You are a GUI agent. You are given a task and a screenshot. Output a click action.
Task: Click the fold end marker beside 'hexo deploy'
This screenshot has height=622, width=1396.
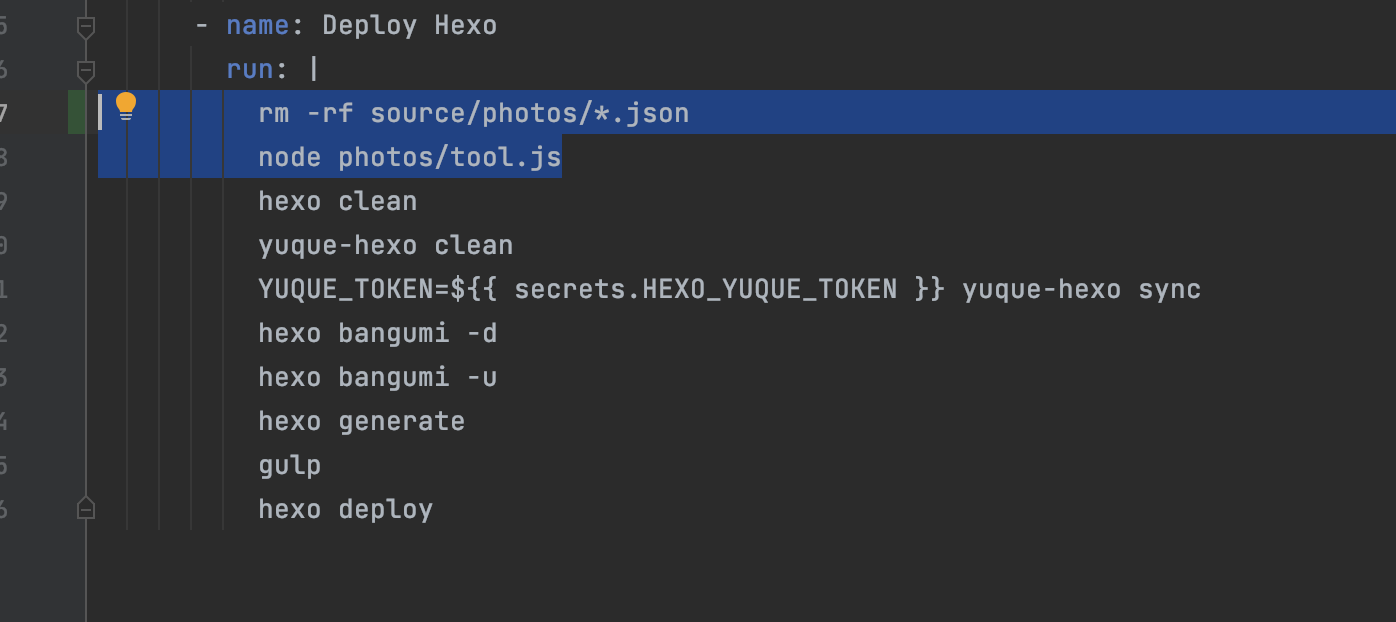point(86,508)
